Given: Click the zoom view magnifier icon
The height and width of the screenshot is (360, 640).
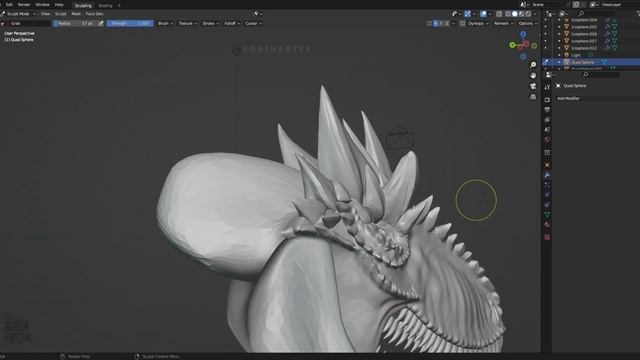Looking at the screenshot, I should tap(533, 65).
